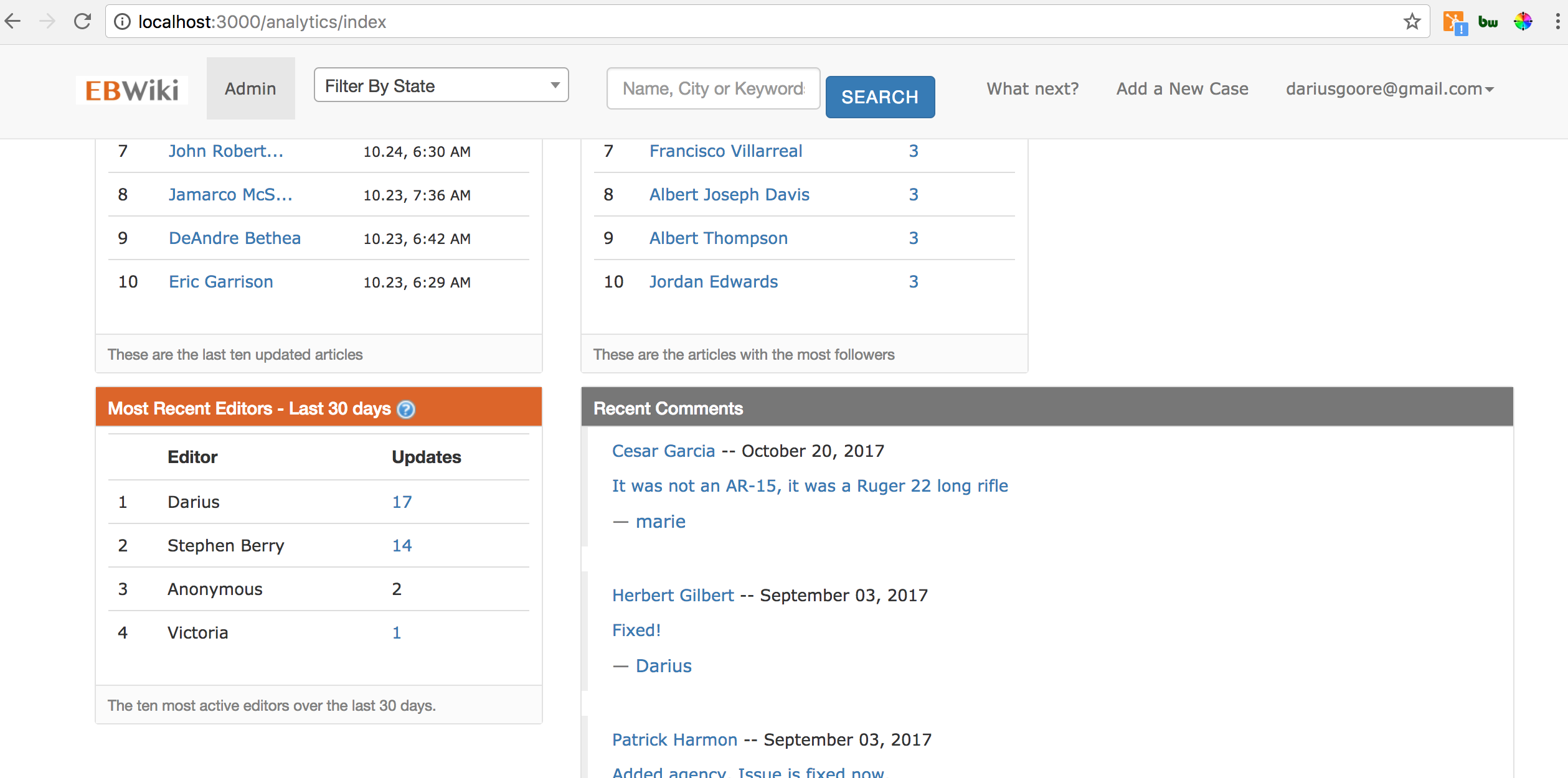Open the Albert Thompson article link
The image size is (1568, 778).
pos(718,238)
